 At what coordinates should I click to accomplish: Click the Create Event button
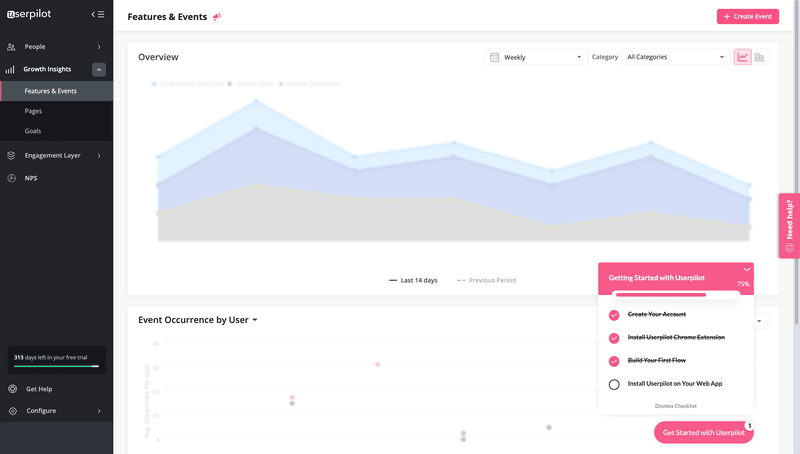pos(747,16)
